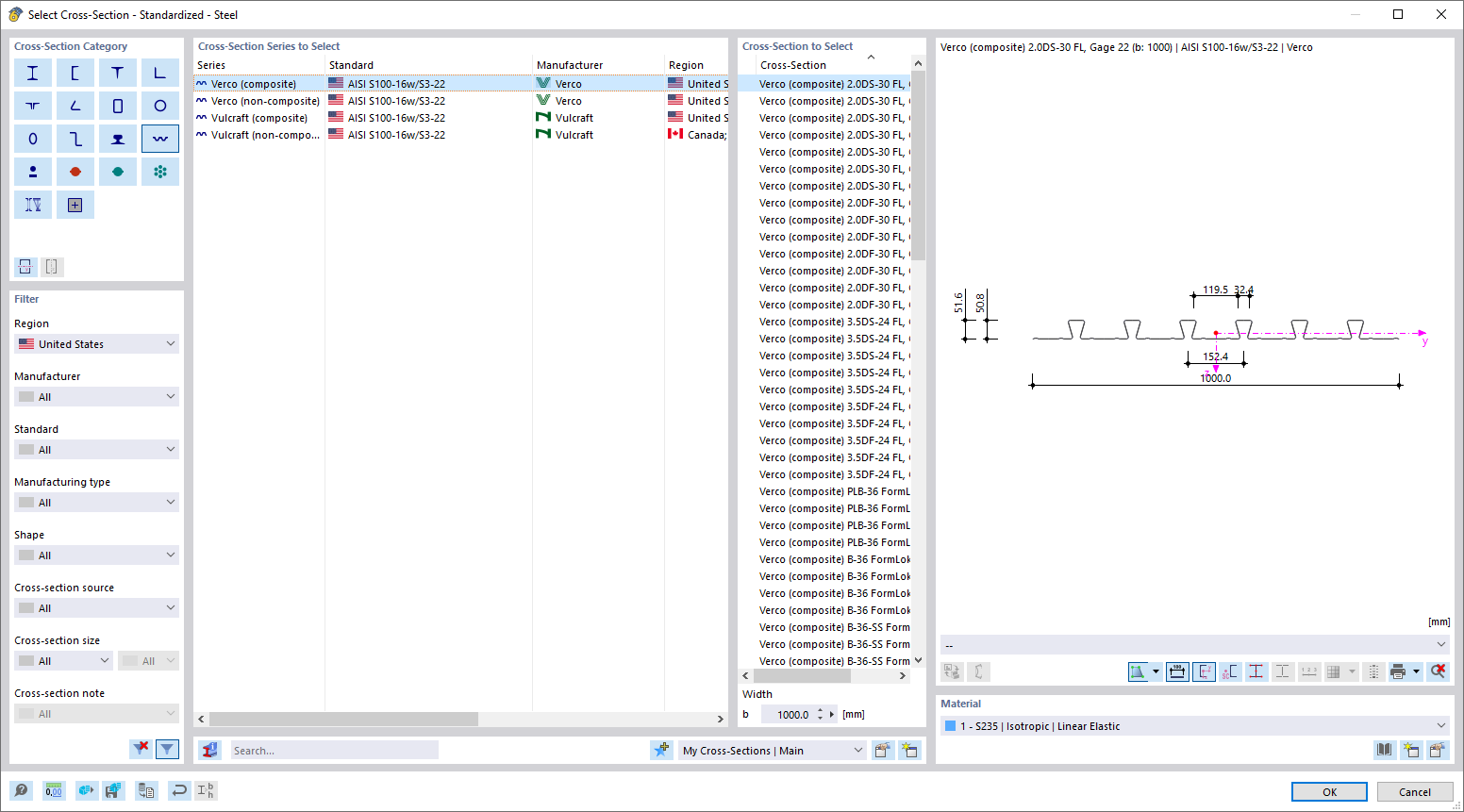1464x812 pixels.
Task: Open the Manufacturing type dropdown
Action: (96, 503)
